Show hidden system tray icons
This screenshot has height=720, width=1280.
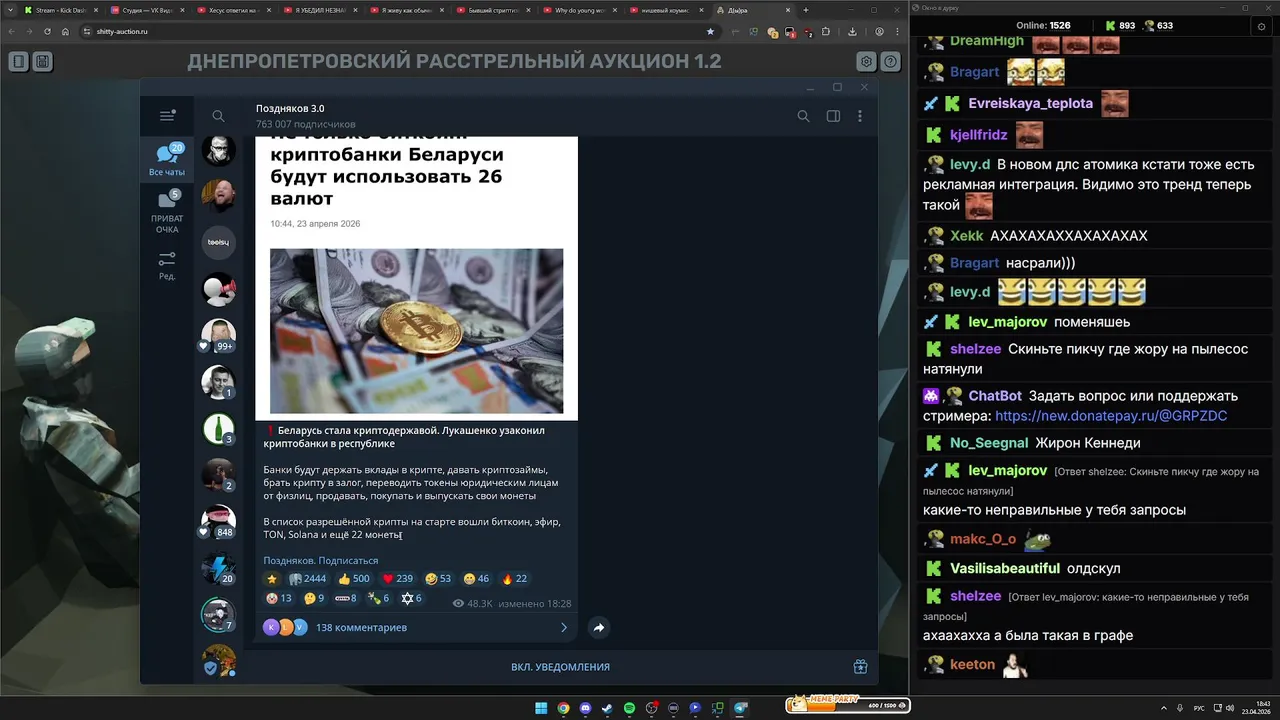click(1165, 708)
